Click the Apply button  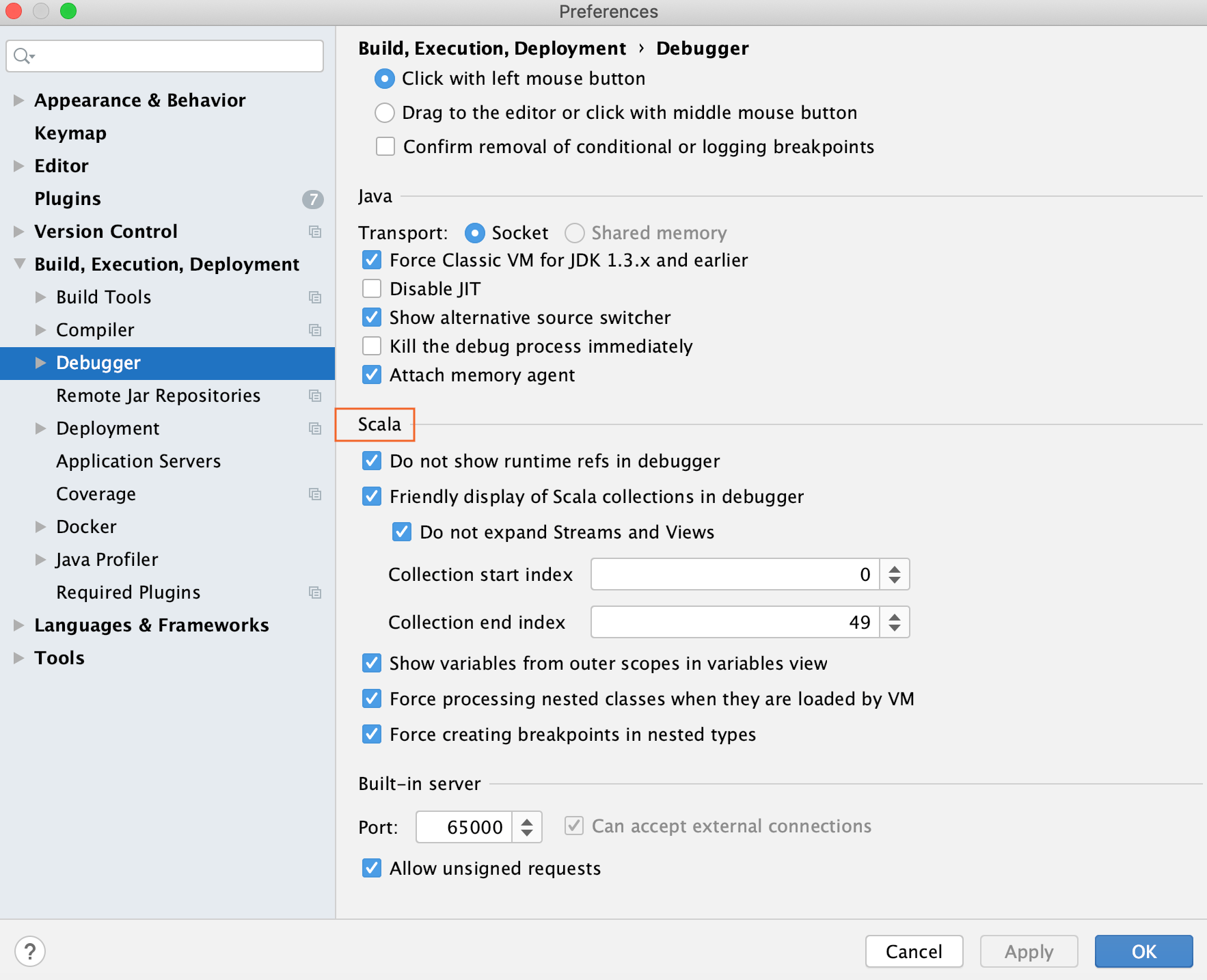[1029, 951]
